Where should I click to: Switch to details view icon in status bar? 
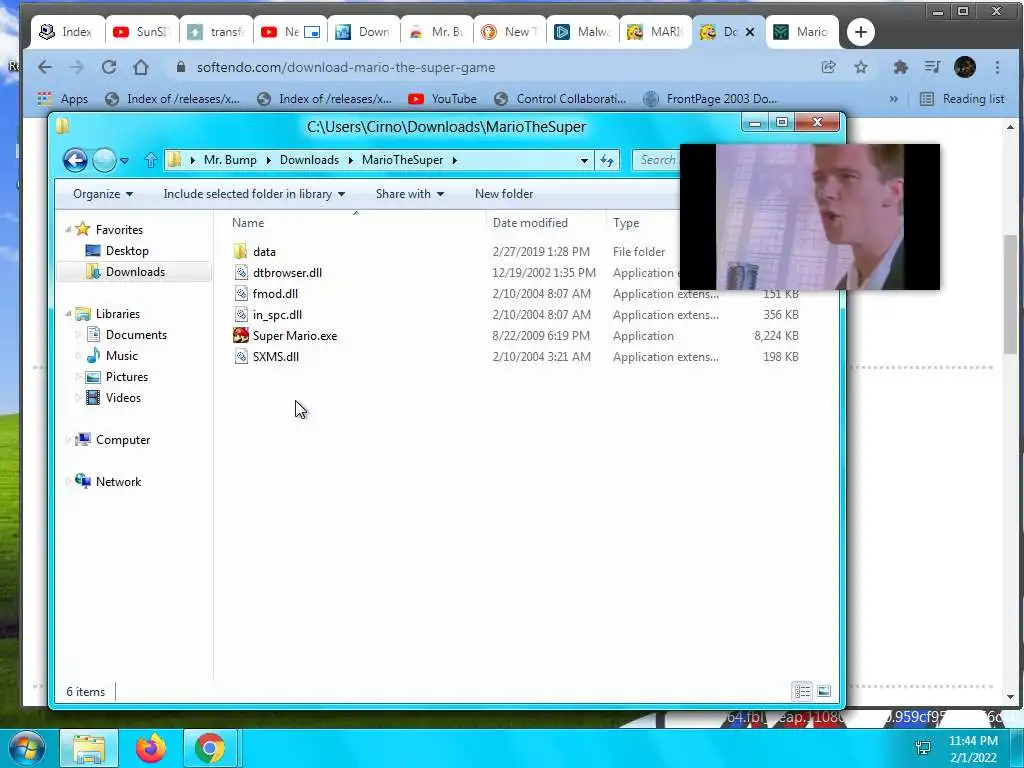pos(803,691)
